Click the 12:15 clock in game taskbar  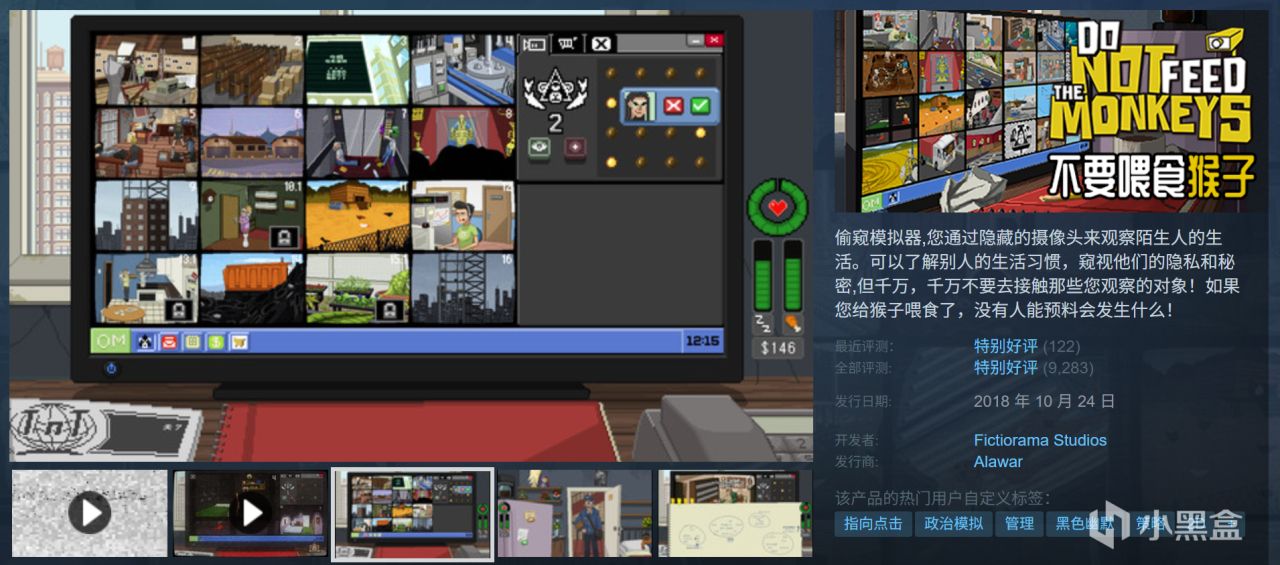(702, 341)
